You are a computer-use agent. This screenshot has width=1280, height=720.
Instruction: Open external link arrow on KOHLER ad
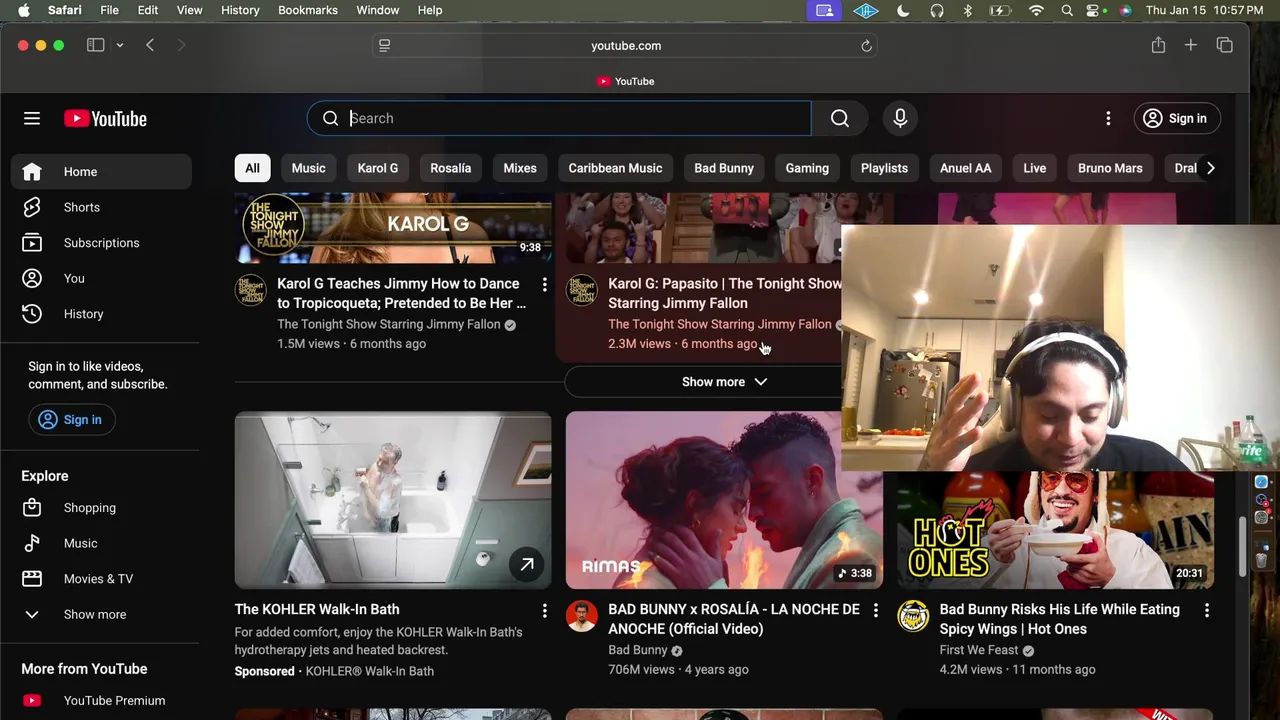click(x=527, y=564)
